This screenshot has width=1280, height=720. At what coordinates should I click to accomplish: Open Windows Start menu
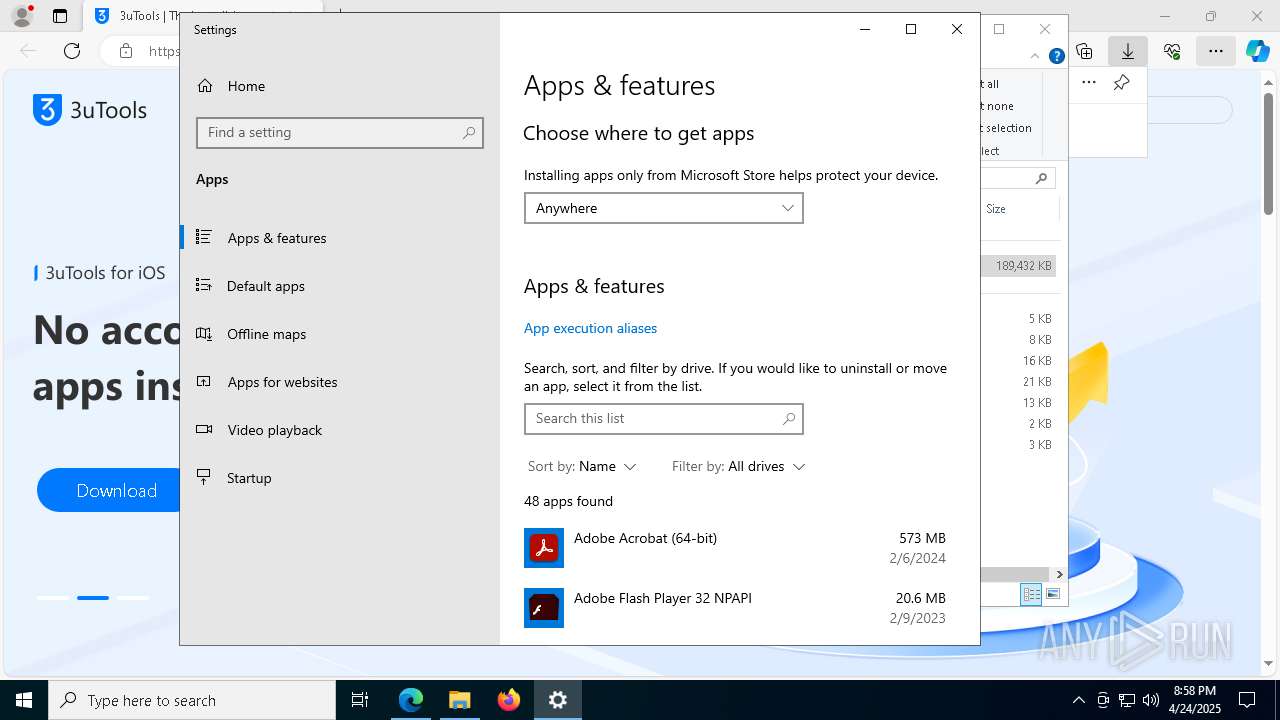(x=24, y=700)
